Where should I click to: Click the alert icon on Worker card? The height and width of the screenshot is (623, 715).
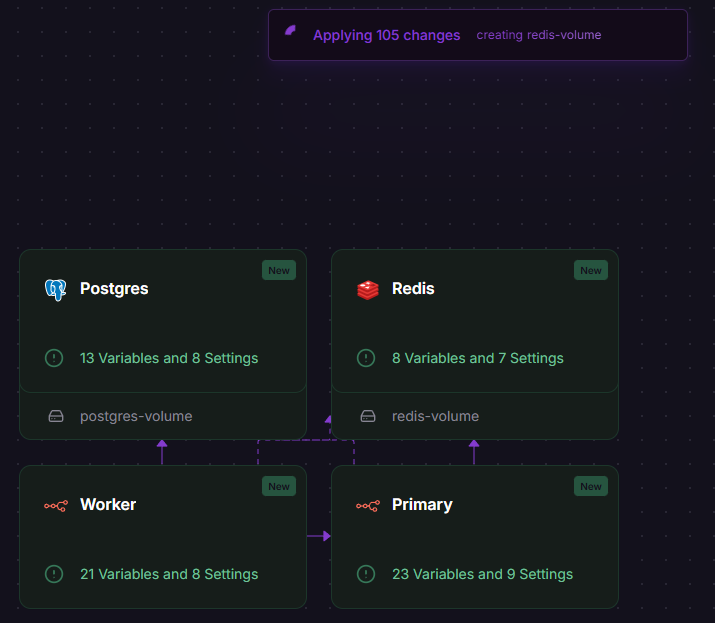(x=54, y=574)
